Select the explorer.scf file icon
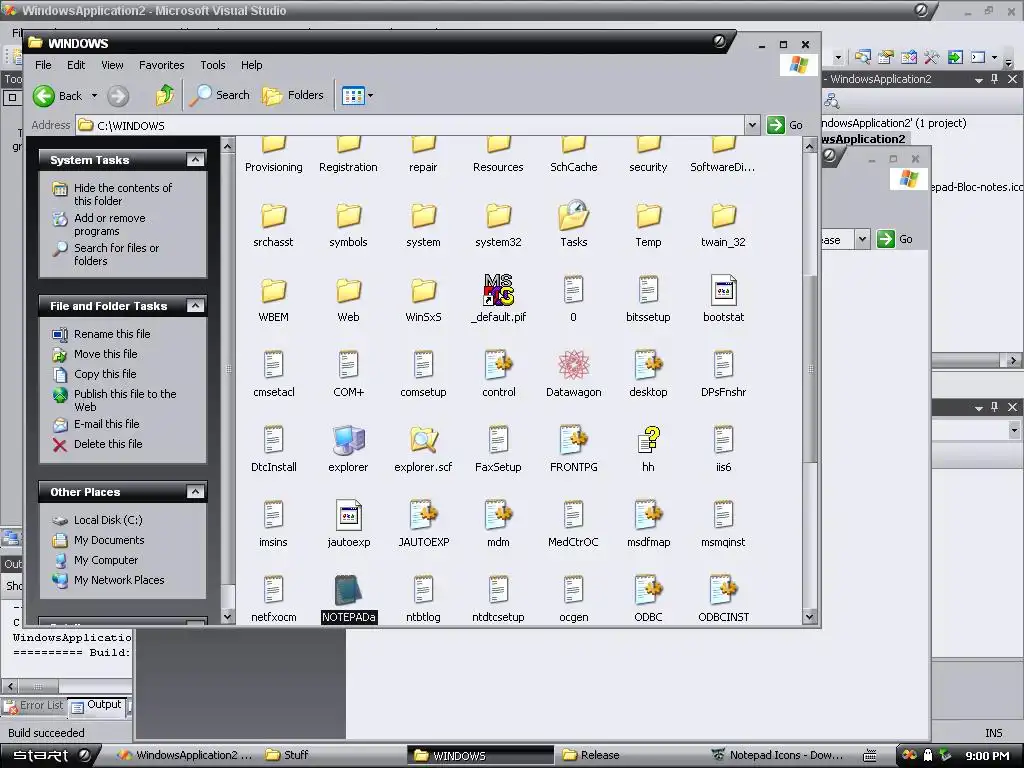This screenshot has height=768, width=1024. coord(423,440)
